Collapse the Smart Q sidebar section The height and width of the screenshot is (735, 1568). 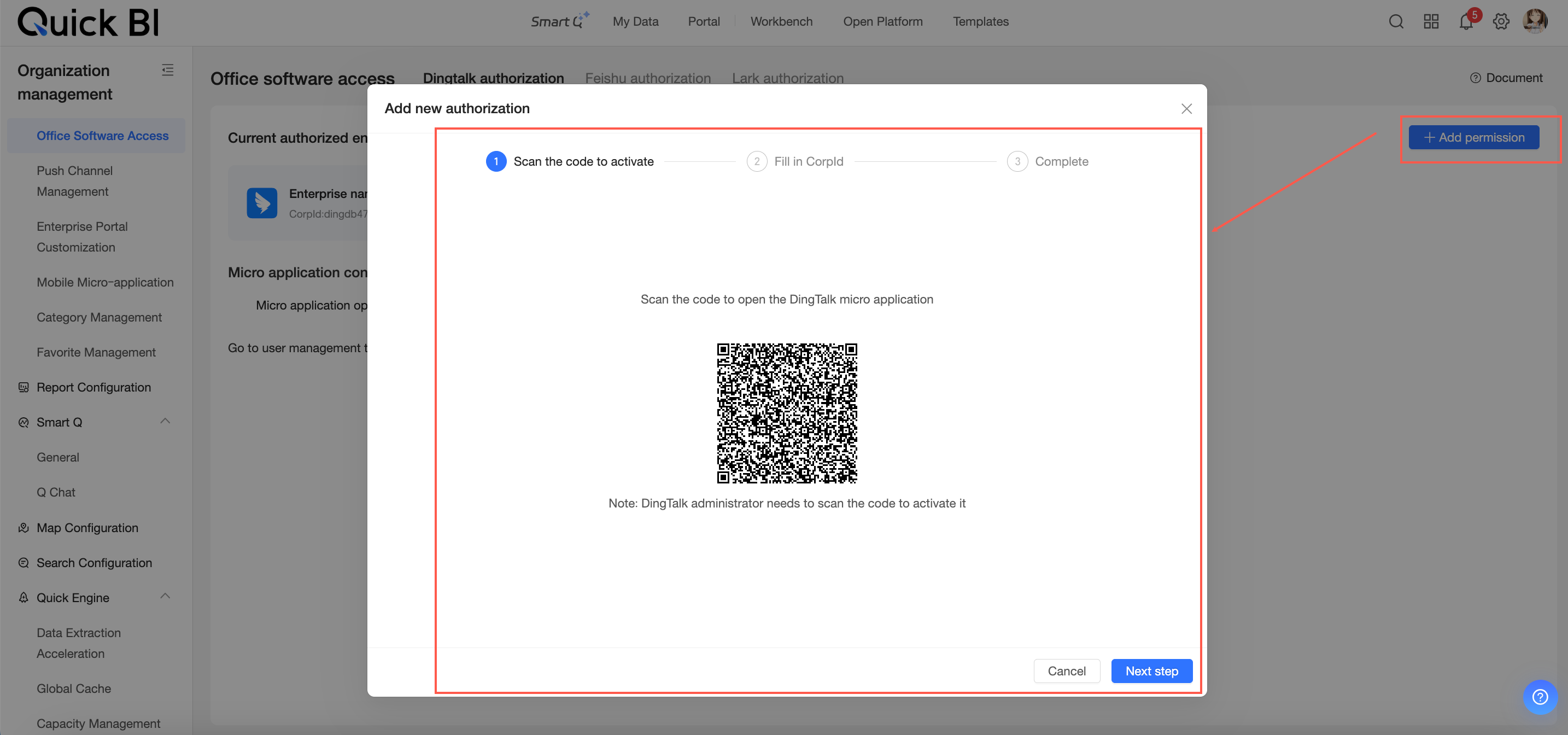165,422
